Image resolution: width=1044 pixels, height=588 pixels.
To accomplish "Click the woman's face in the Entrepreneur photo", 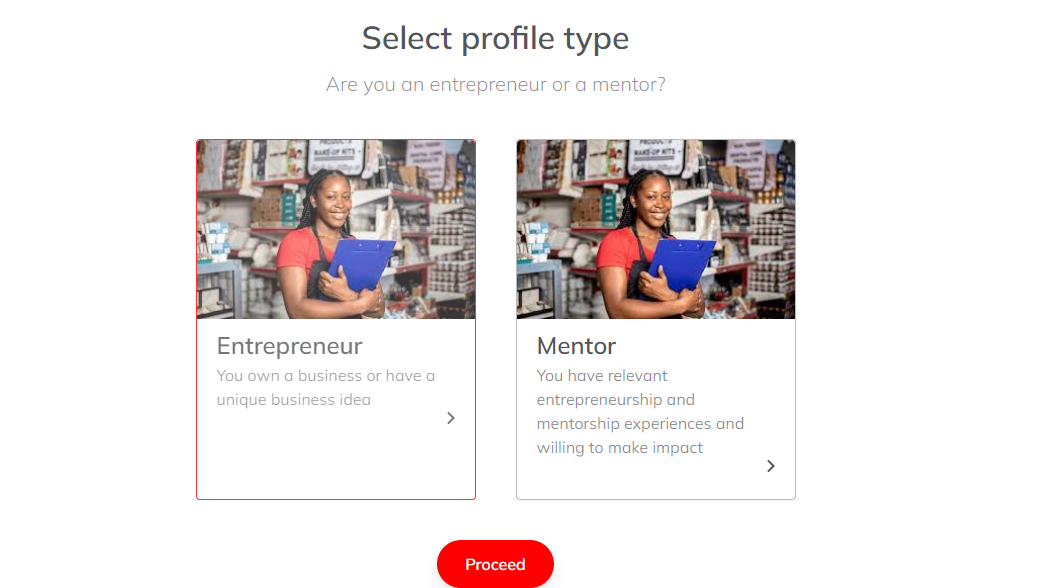I will click(x=334, y=196).
